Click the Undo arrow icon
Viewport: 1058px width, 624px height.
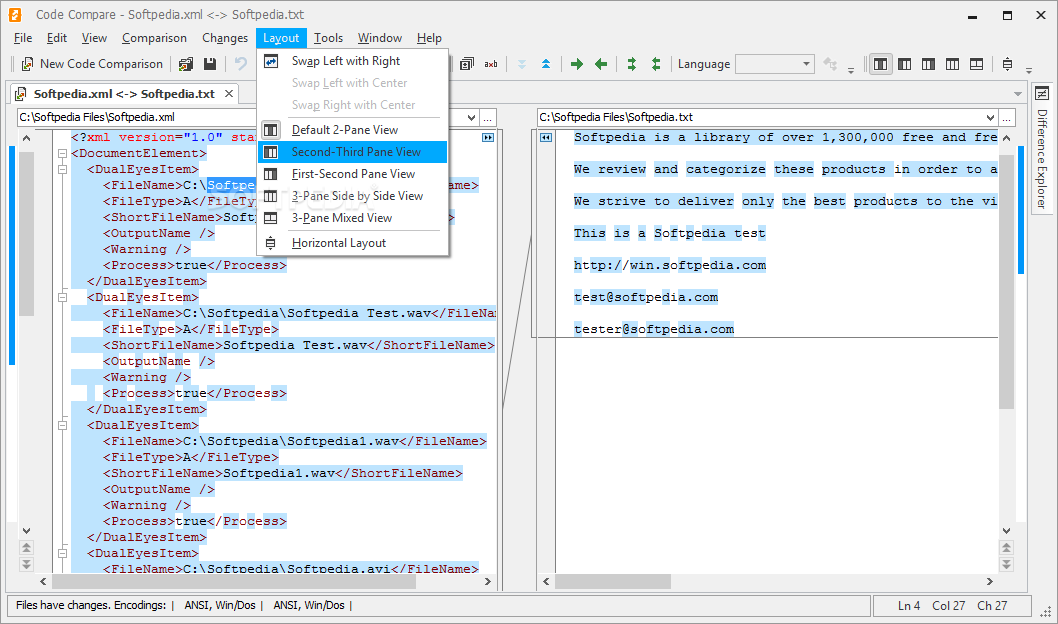(x=241, y=64)
